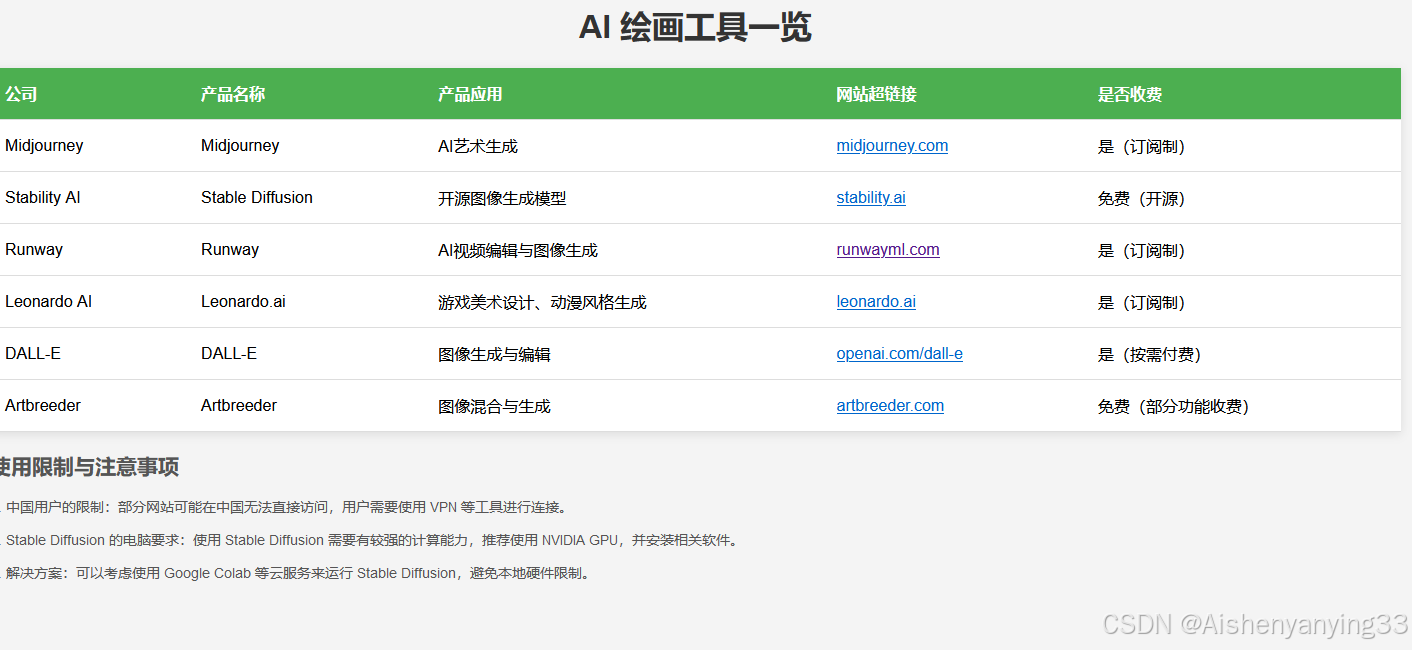
Task: Click the Leonardo.ai product name cell
Action: [x=243, y=302]
